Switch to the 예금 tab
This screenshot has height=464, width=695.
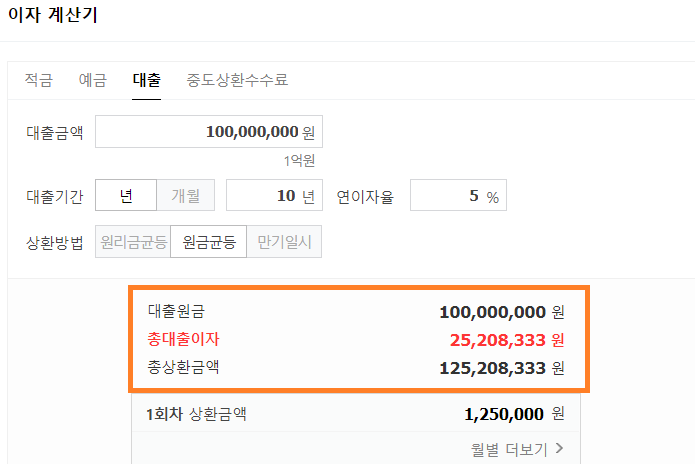click(x=93, y=80)
